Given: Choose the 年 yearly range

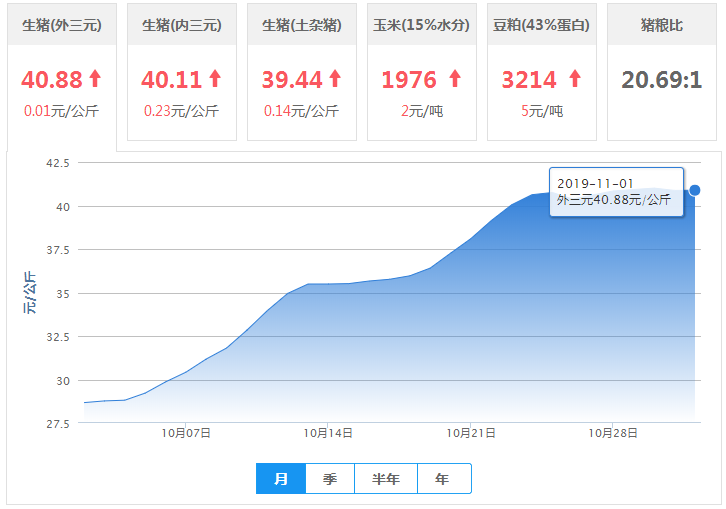Looking at the screenshot, I should tap(443, 479).
